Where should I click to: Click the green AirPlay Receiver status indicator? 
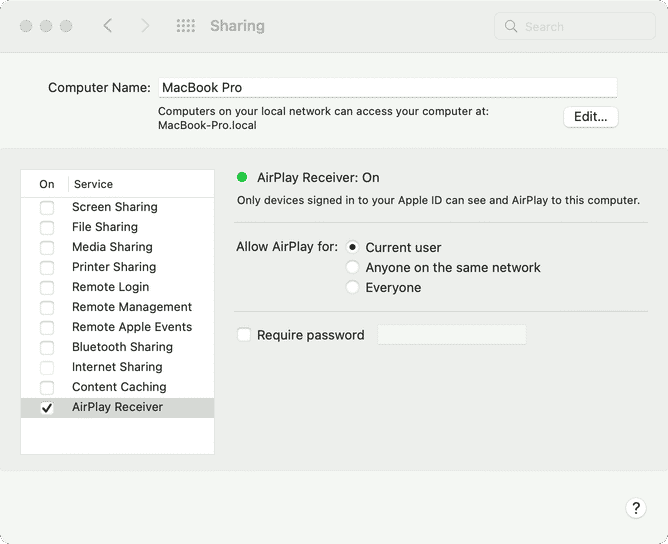point(242,177)
